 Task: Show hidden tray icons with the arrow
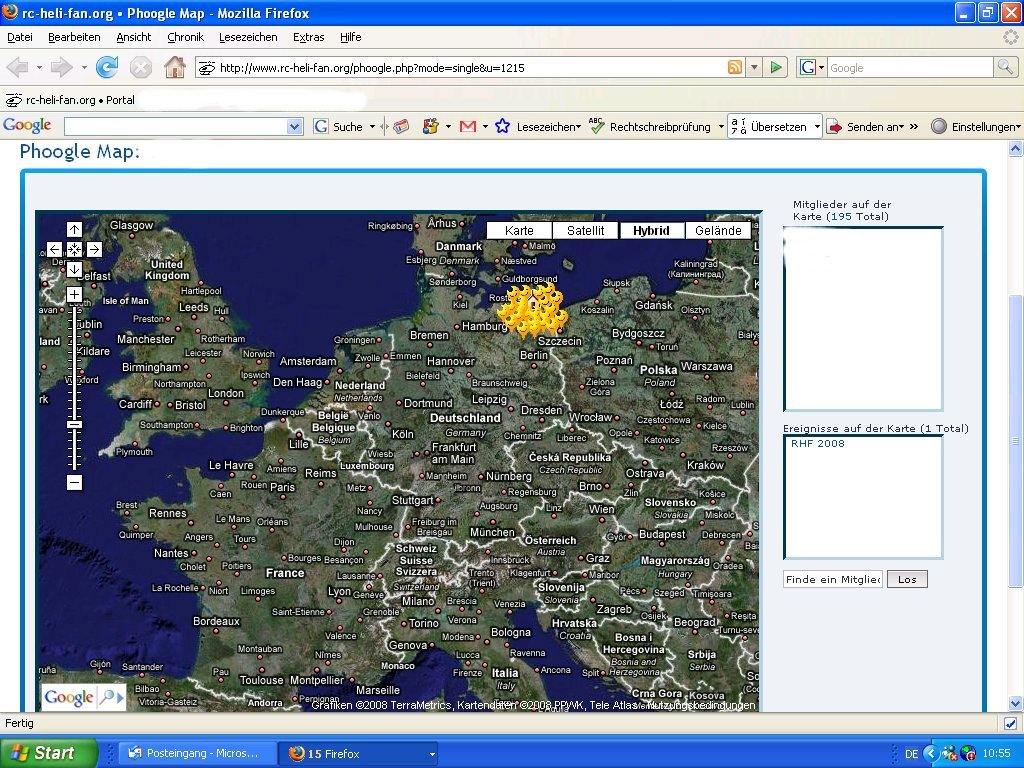(x=931, y=754)
